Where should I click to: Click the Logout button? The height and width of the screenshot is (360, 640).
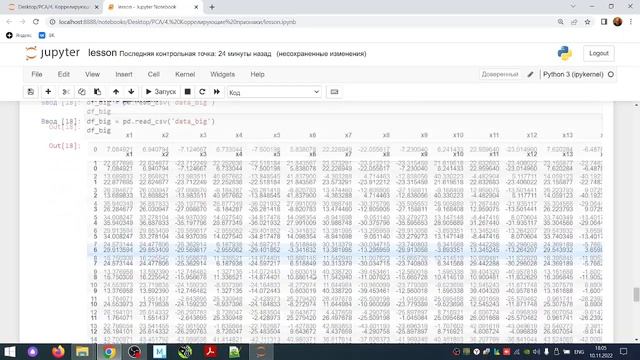coord(598,53)
